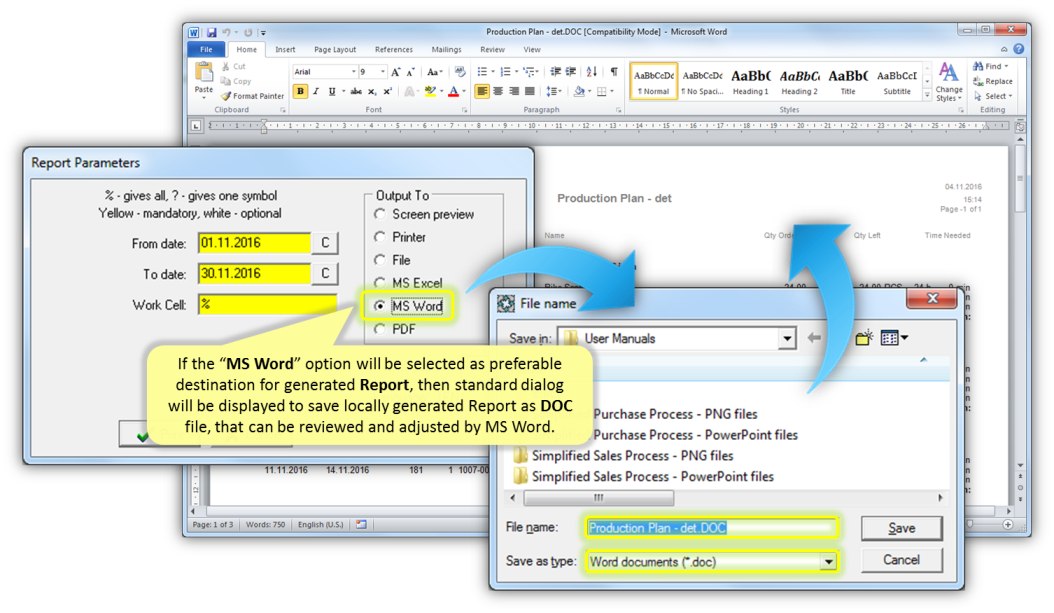Viewport: 1054px width, 613px height.
Task: Select the MS Excel output option
Action: [x=380, y=282]
